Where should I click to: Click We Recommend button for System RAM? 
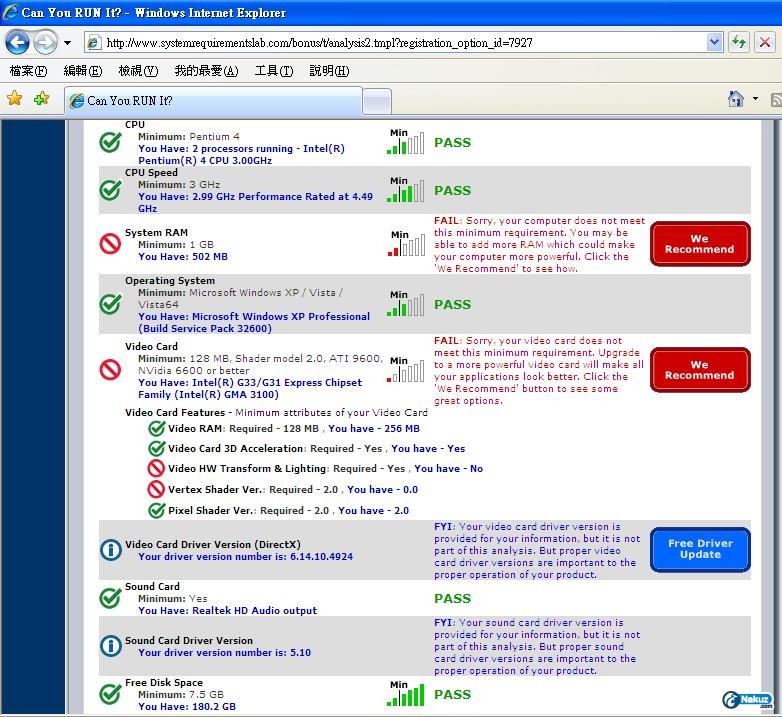(x=699, y=244)
